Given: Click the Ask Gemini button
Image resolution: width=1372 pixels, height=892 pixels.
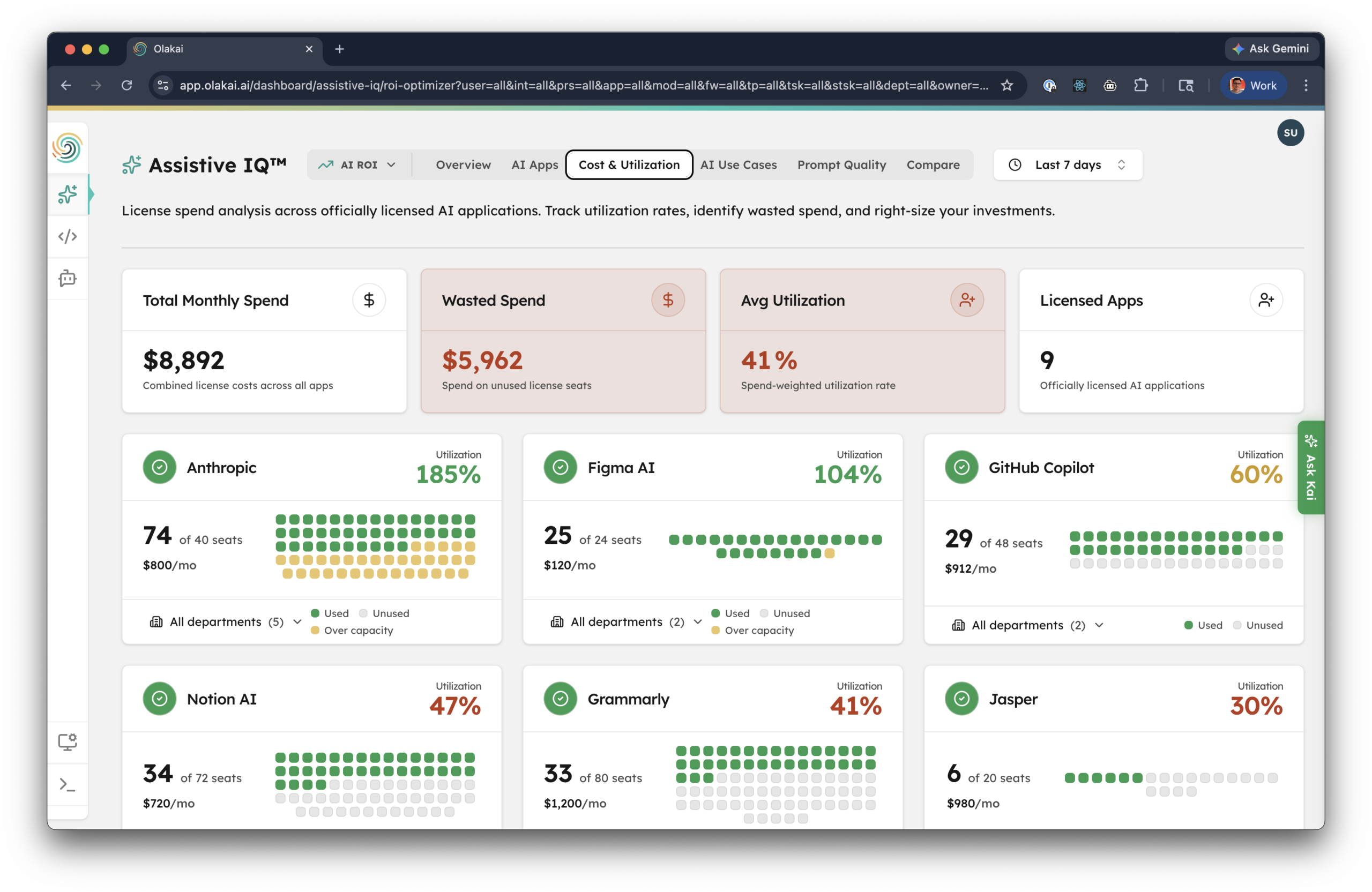Looking at the screenshot, I should pos(1272,49).
